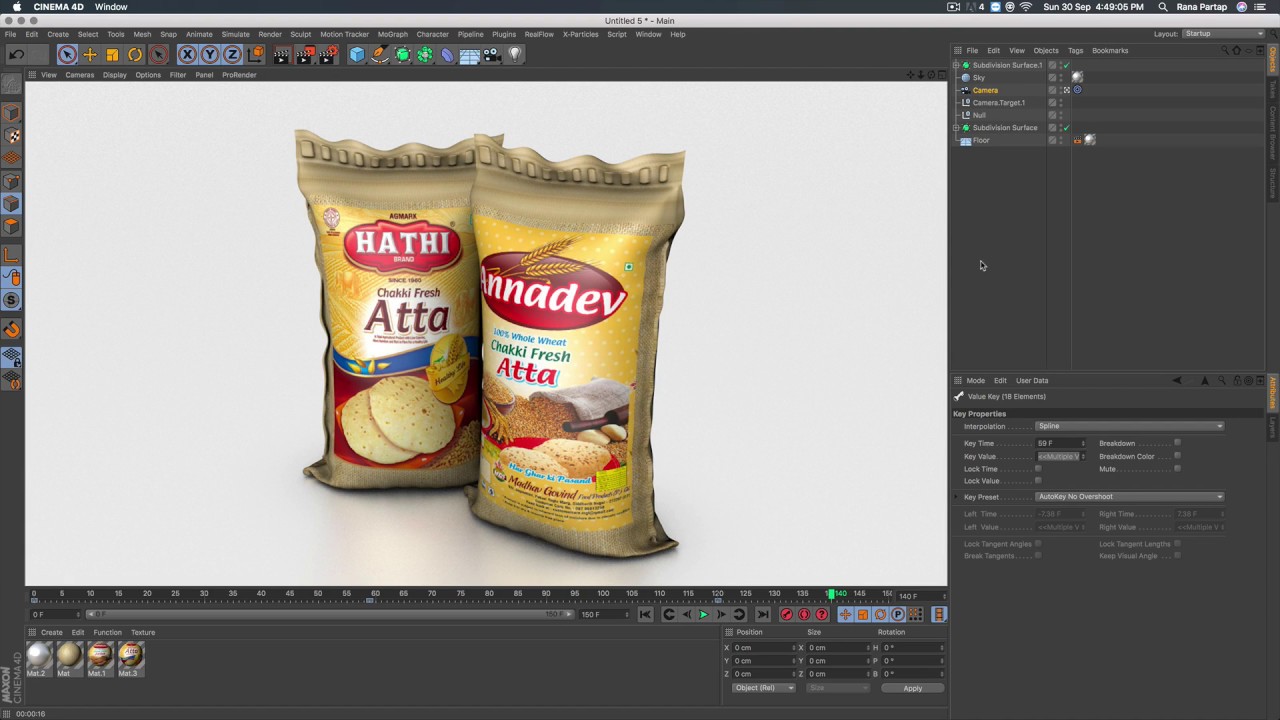Open the green array modeling objects icon
The width and height of the screenshot is (1280, 720).
pyautogui.click(x=425, y=55)
